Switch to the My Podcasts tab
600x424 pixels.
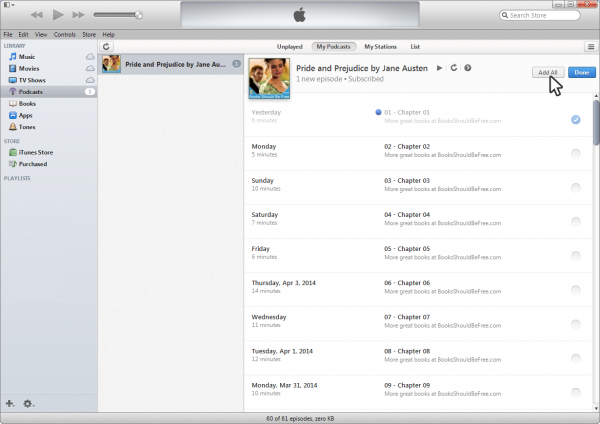334,47
